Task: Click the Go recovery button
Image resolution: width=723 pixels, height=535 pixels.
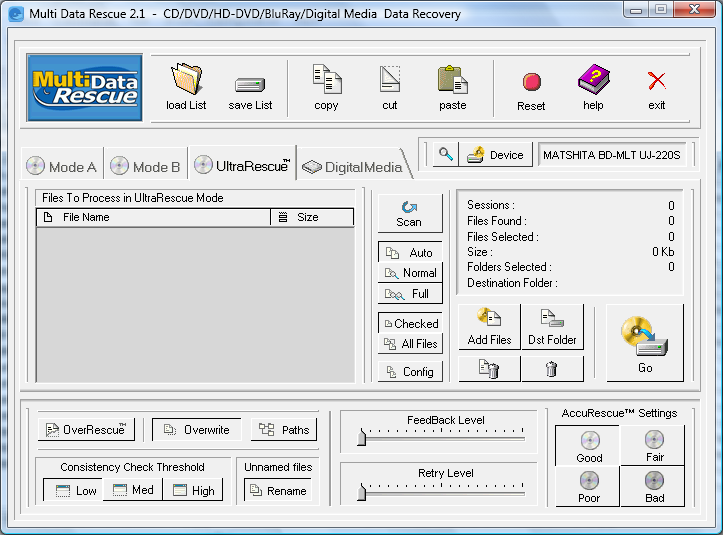Action: coord(645,343)
